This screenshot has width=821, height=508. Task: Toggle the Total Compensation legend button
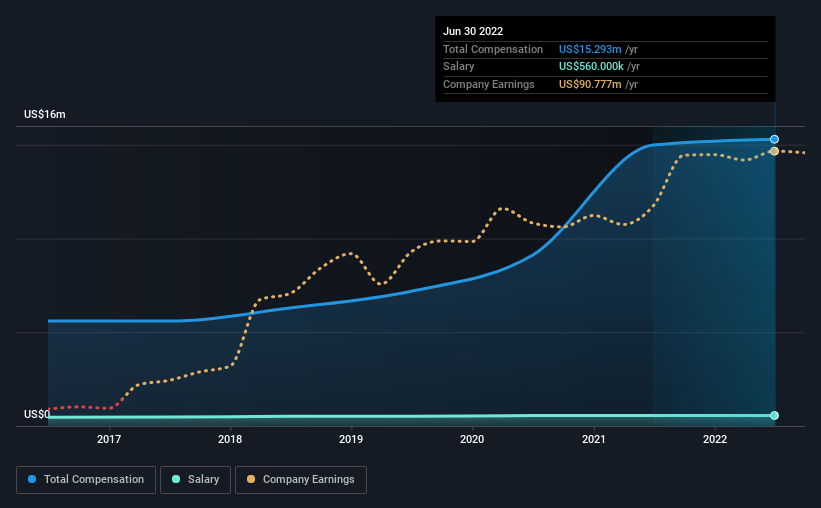coord(86,480)
